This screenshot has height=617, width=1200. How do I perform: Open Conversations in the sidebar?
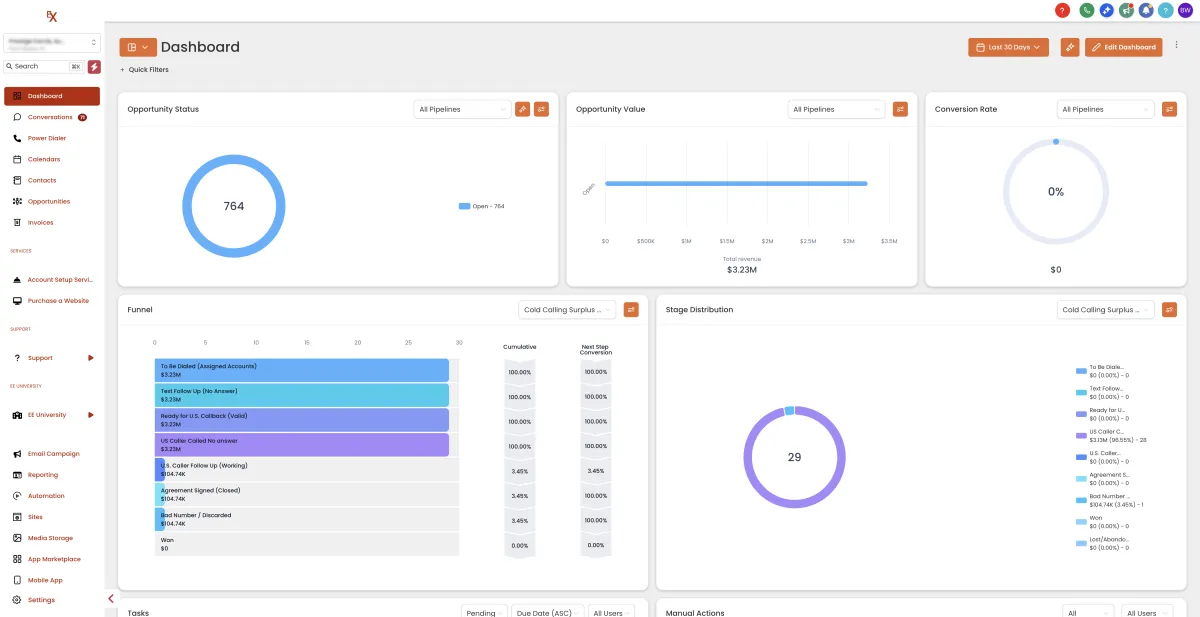point(52,117)
